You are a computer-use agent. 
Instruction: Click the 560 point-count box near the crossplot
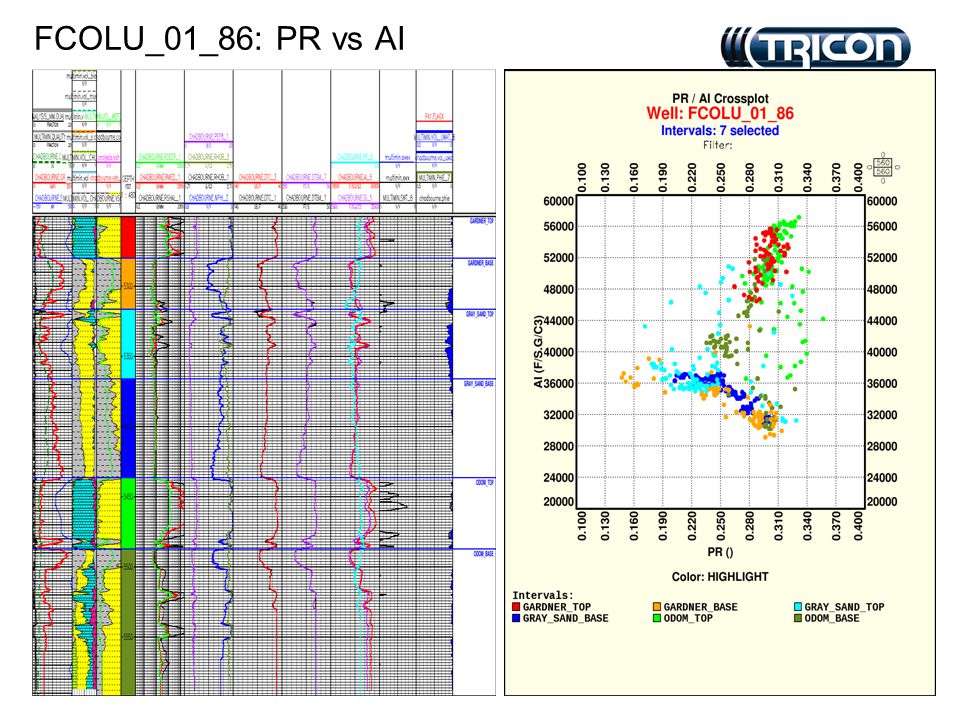883,167
